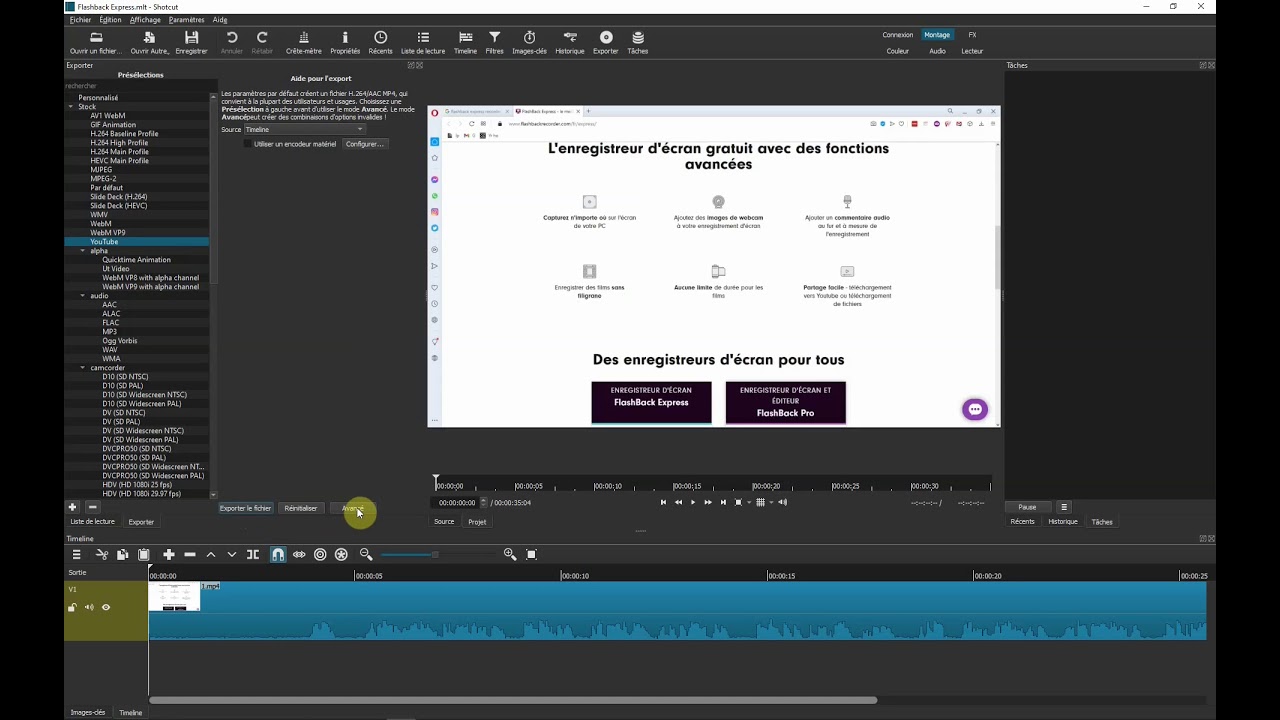
Task: Open player zoom dropdown arrow
Action: pos(748,502)
